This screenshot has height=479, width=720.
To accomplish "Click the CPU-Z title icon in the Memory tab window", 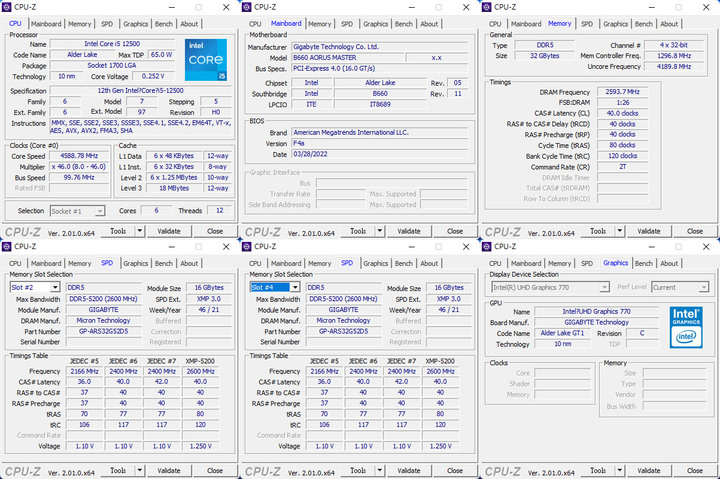I will [x=487, y=7].
